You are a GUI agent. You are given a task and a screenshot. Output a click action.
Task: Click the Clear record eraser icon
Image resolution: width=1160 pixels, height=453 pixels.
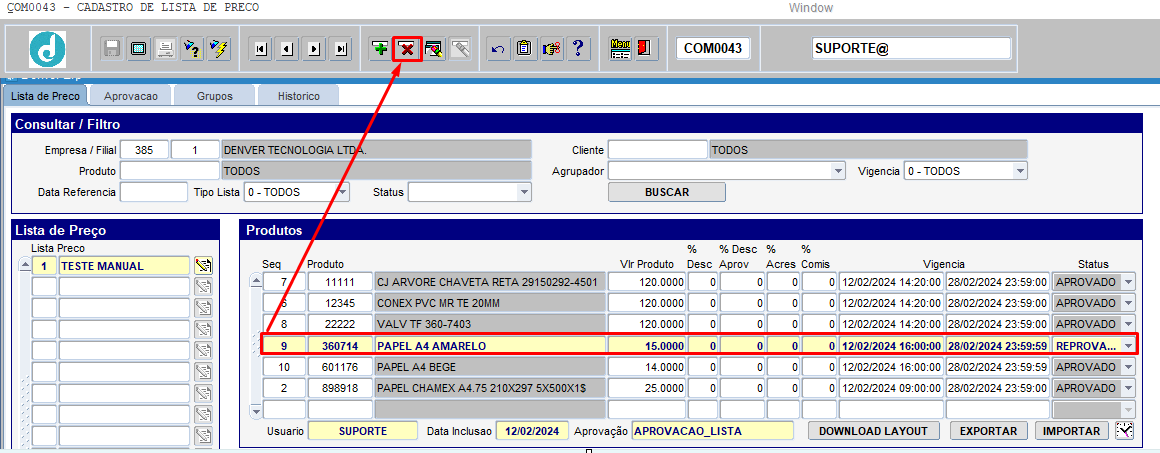434,49
